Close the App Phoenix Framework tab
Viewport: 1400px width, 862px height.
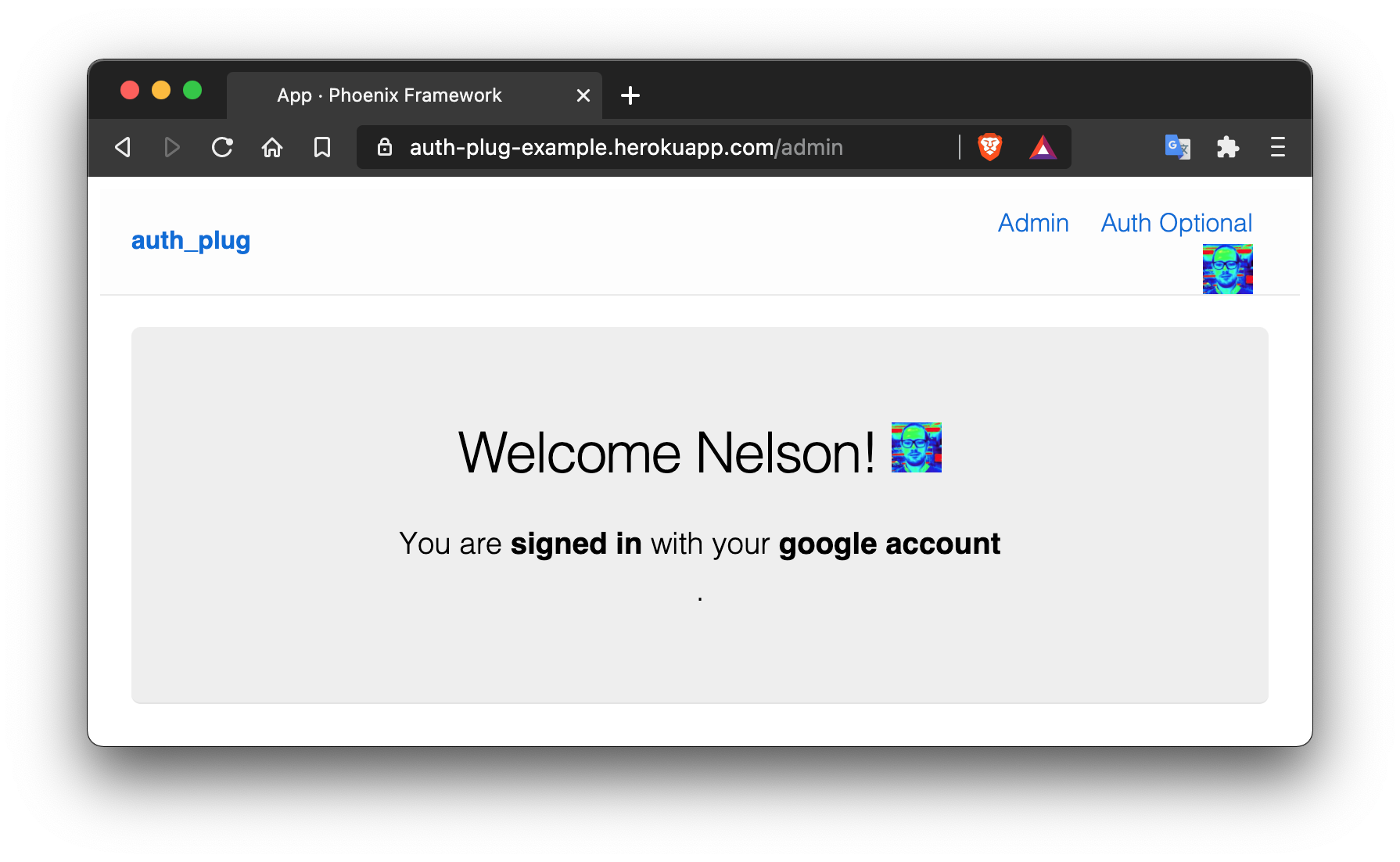point(583,95)
